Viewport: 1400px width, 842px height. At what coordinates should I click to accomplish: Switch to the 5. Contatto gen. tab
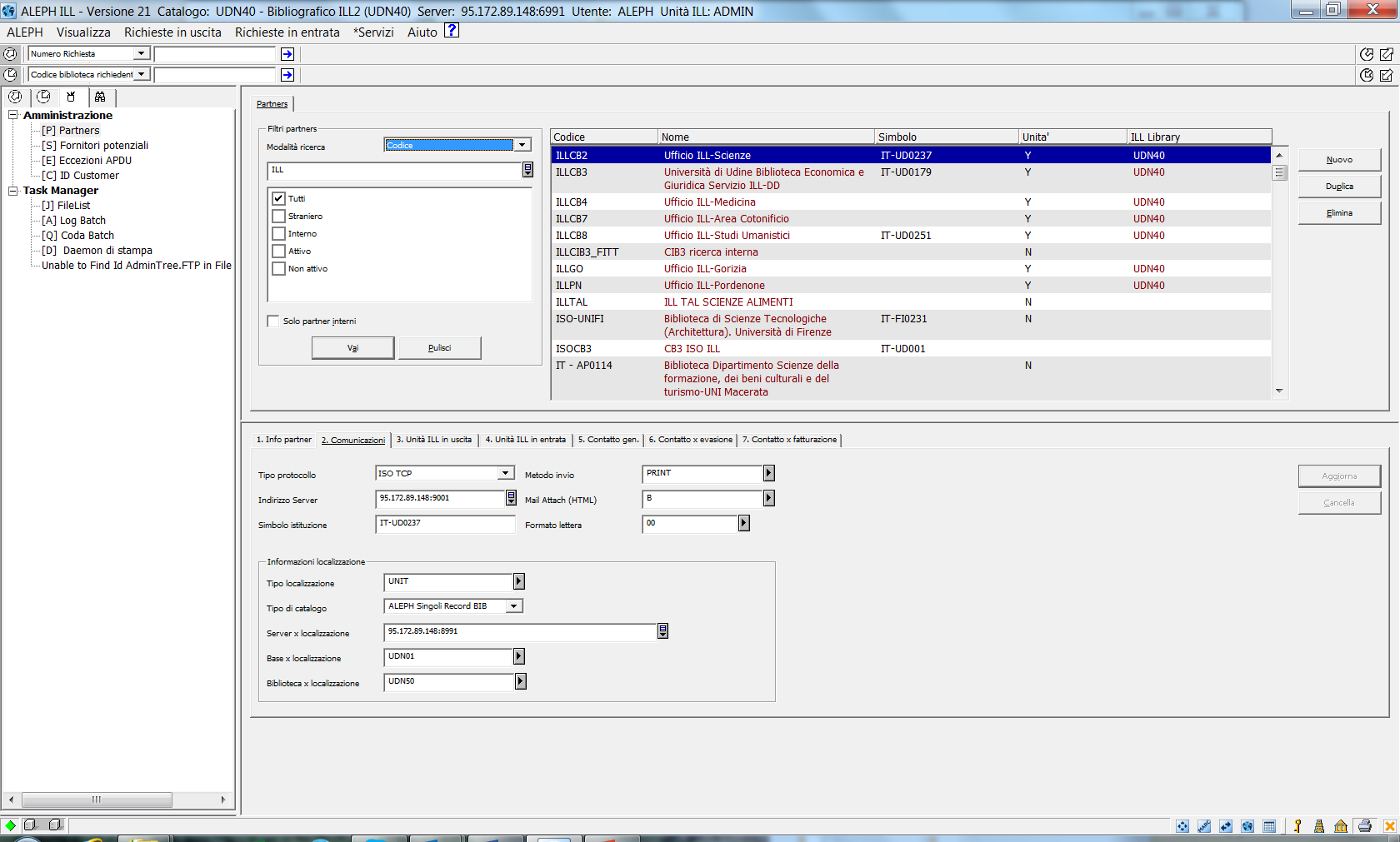coord(608,440)
